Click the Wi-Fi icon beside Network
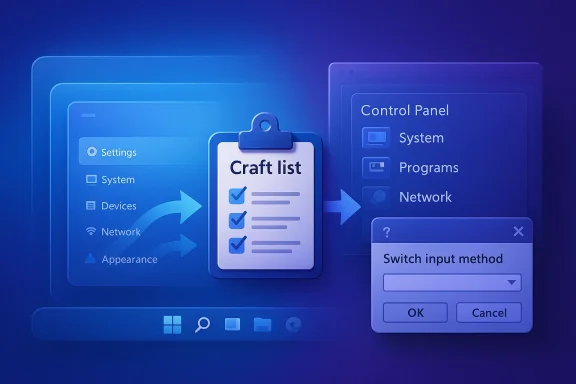Screen dimensions: 576x384 [91, 231]
